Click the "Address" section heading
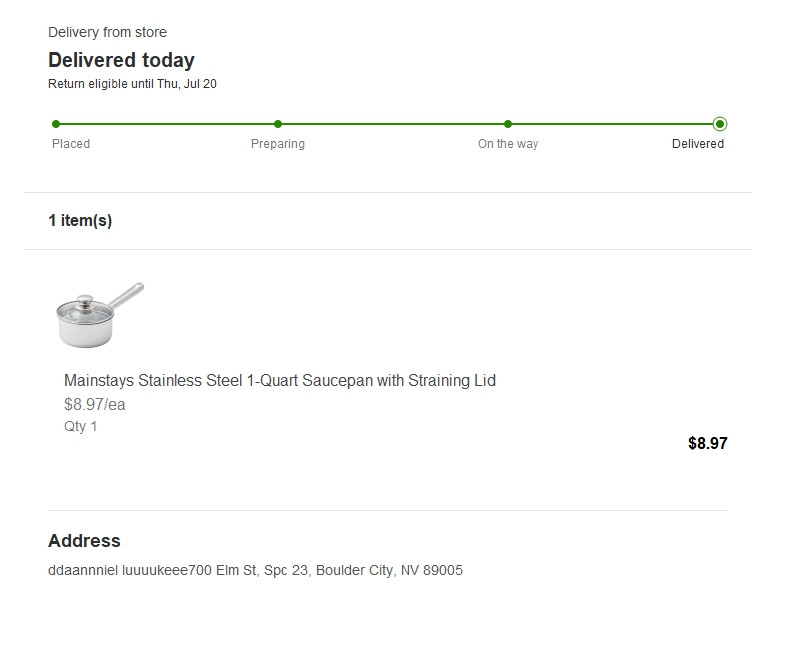Screen dimensions: 800x646 coord(84,541)
